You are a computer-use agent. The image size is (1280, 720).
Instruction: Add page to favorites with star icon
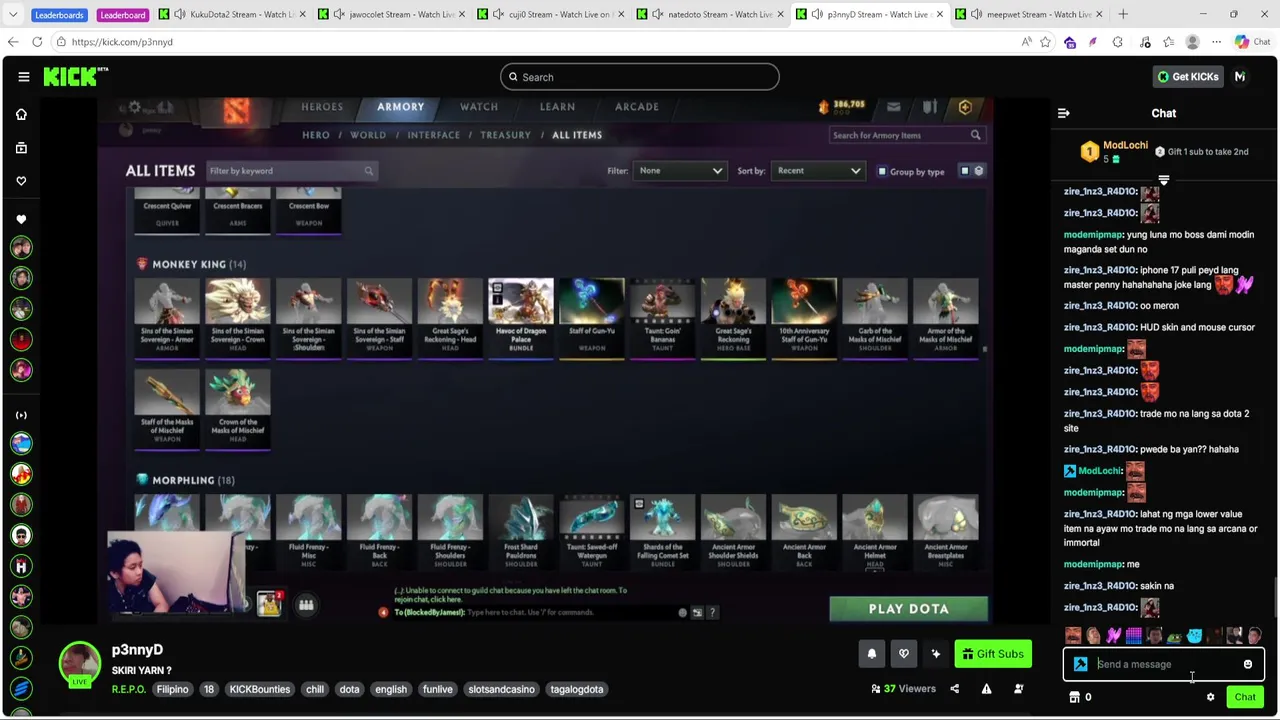(x=1045, y=42)
